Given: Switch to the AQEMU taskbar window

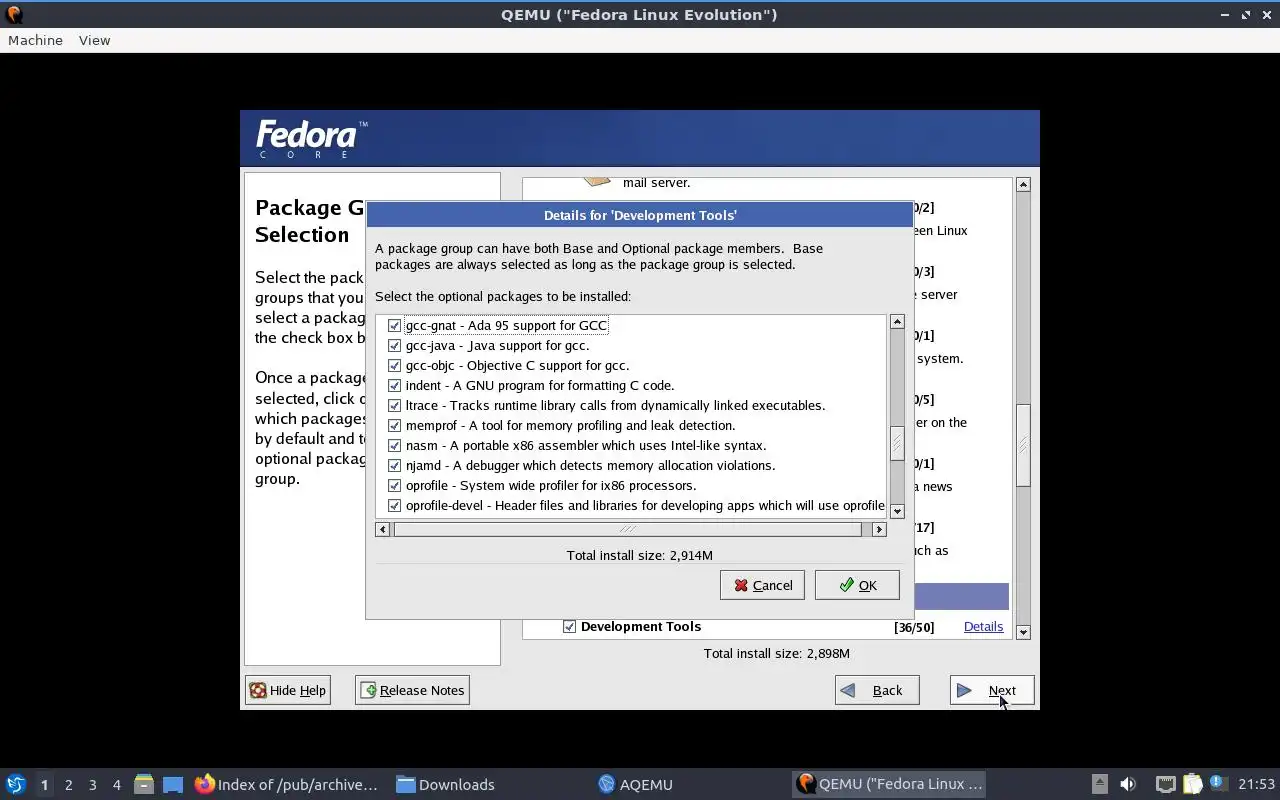Looking at the screenshot, I should click(635, 784).
